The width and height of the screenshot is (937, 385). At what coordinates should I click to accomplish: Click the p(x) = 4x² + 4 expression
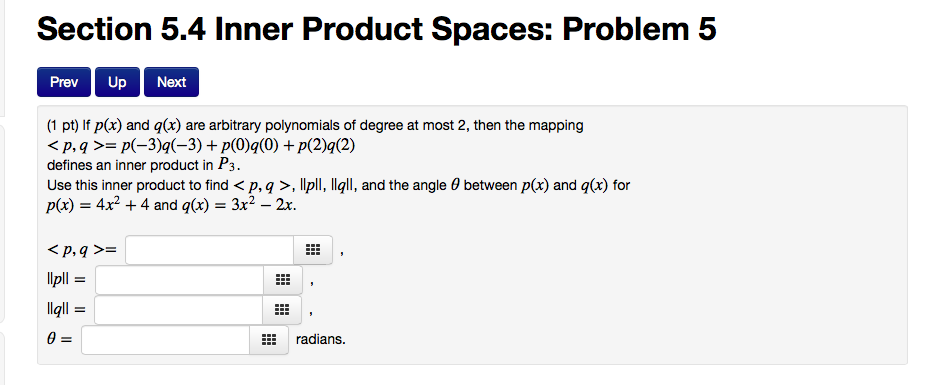99,205
